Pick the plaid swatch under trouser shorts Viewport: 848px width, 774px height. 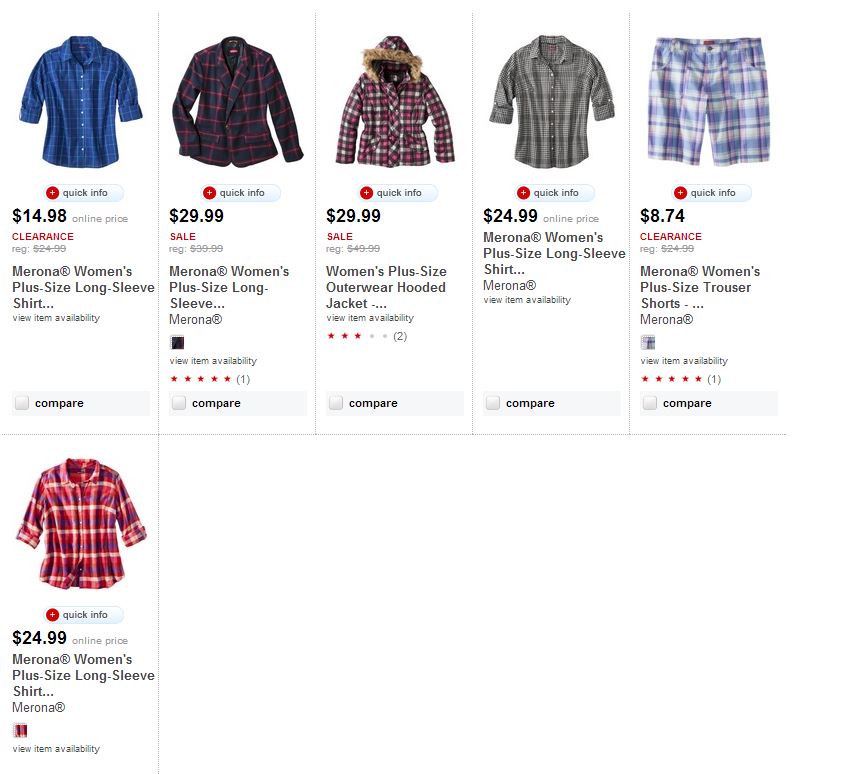(648, 343)
